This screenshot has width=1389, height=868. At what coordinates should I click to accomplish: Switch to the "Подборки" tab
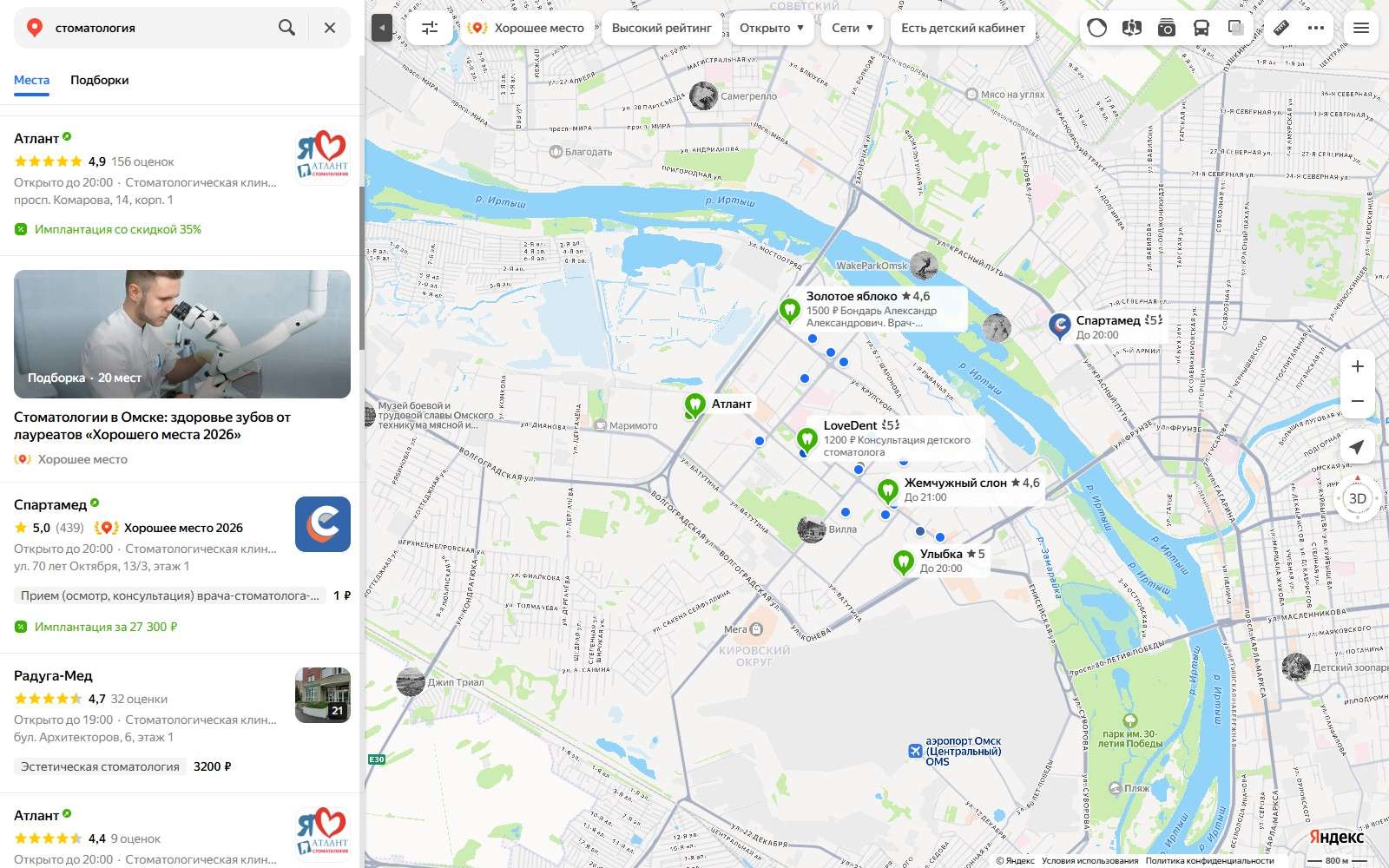[100, 80]
